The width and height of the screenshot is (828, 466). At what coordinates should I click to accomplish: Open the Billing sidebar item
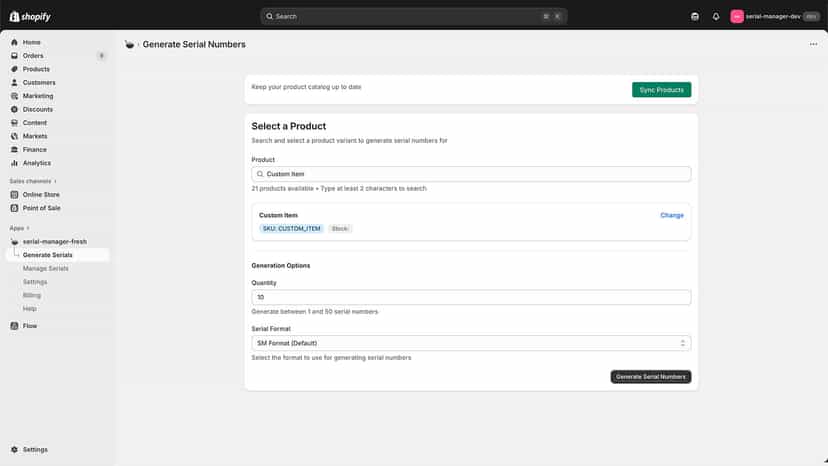(x=32, y=295)
